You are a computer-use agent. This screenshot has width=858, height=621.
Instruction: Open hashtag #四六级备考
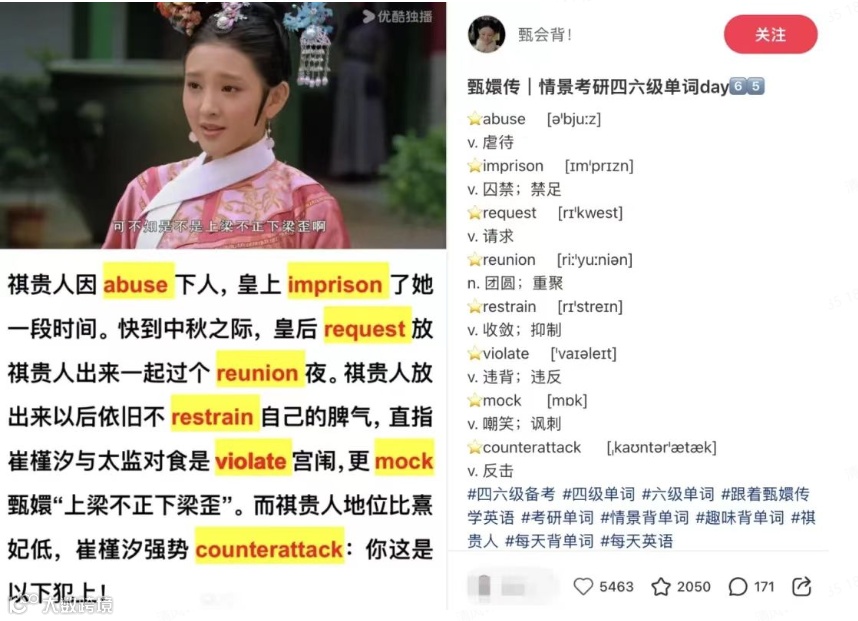511,494
